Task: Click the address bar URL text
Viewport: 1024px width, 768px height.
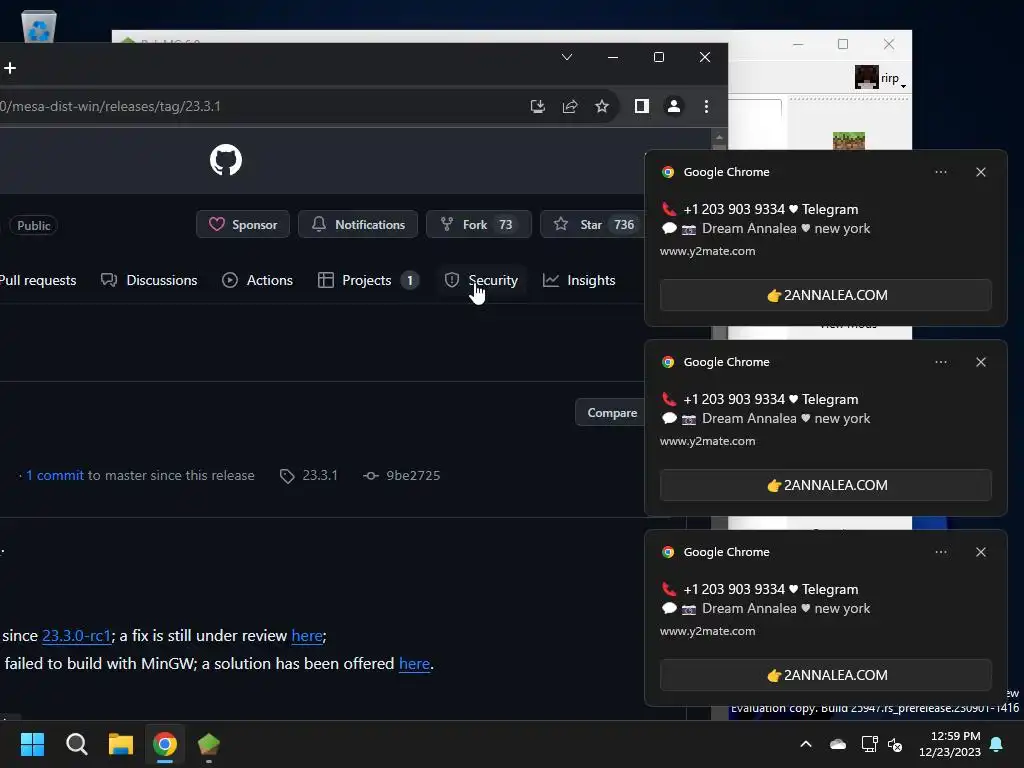Action: (x=110, y=106)
